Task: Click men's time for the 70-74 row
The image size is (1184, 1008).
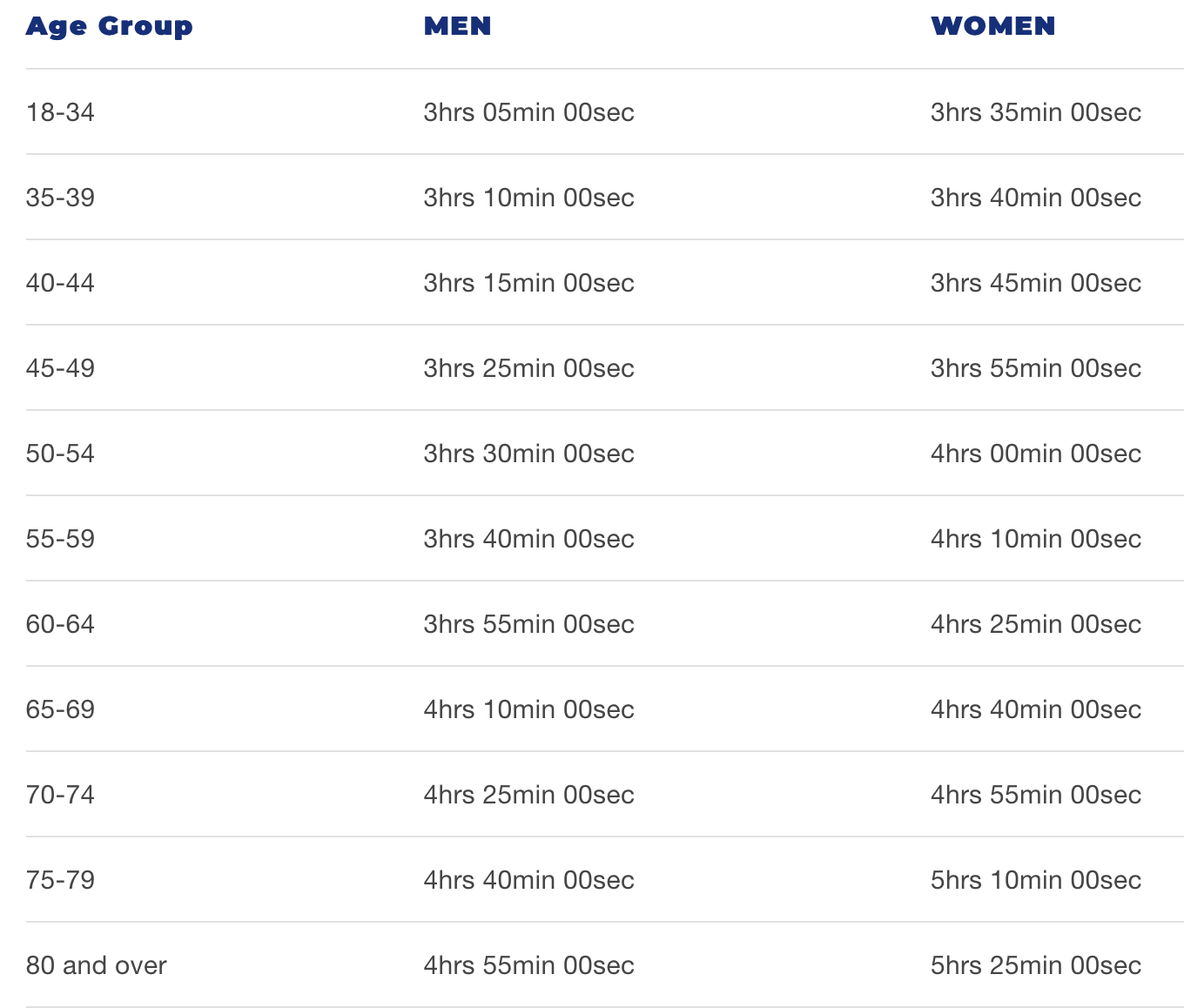Action: [x=529, y=795]
